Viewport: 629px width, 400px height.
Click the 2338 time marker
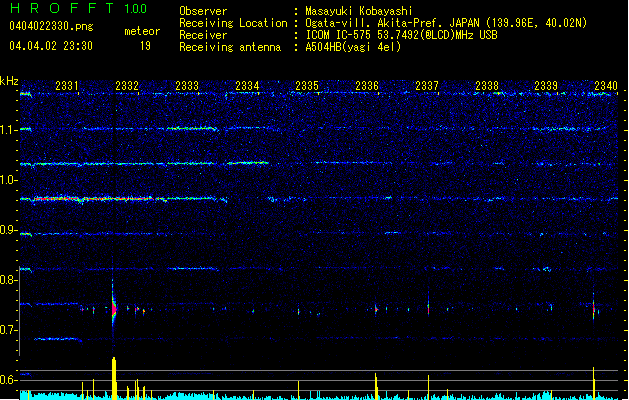(x=487, y=86)
